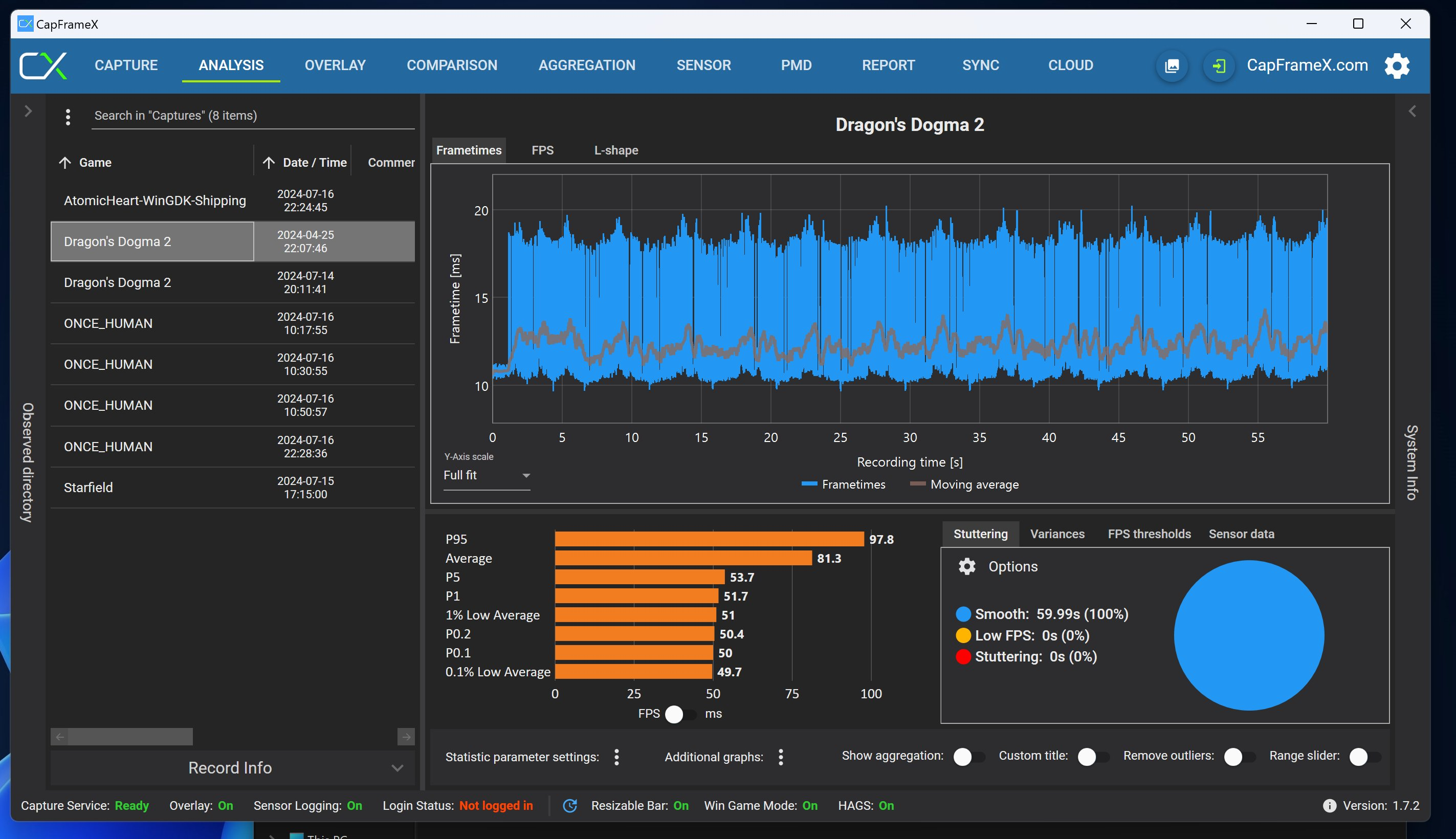Viewport: 1456px width, 839px height.
Task: Select ONCE_HUMAN capture recorded at 10:17:55
Action: click(233, 323)
